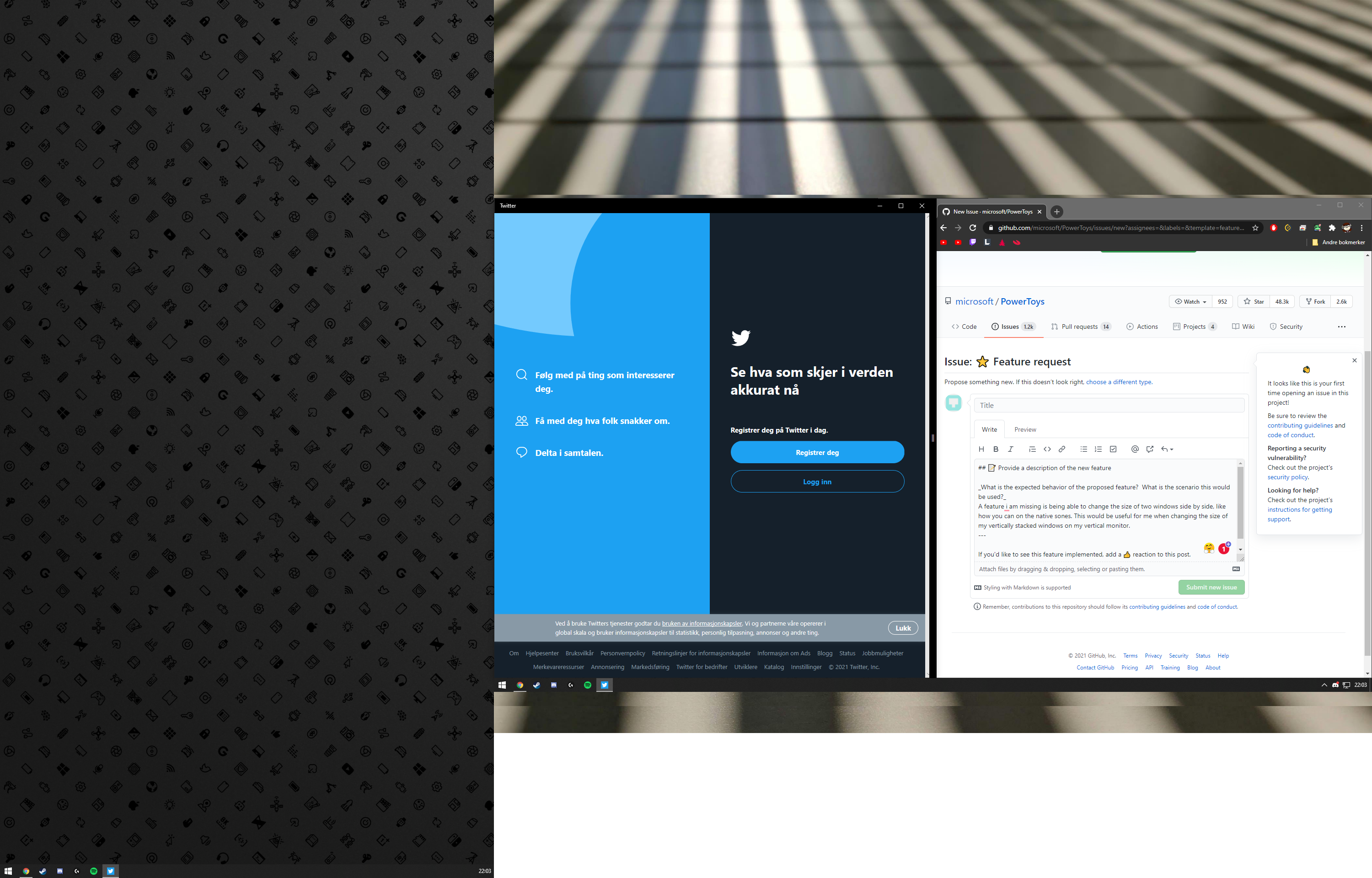Viewport: 1372px width, 878px height.
Task: Insert a bulleted list in issue editor
Action: 1083,449
